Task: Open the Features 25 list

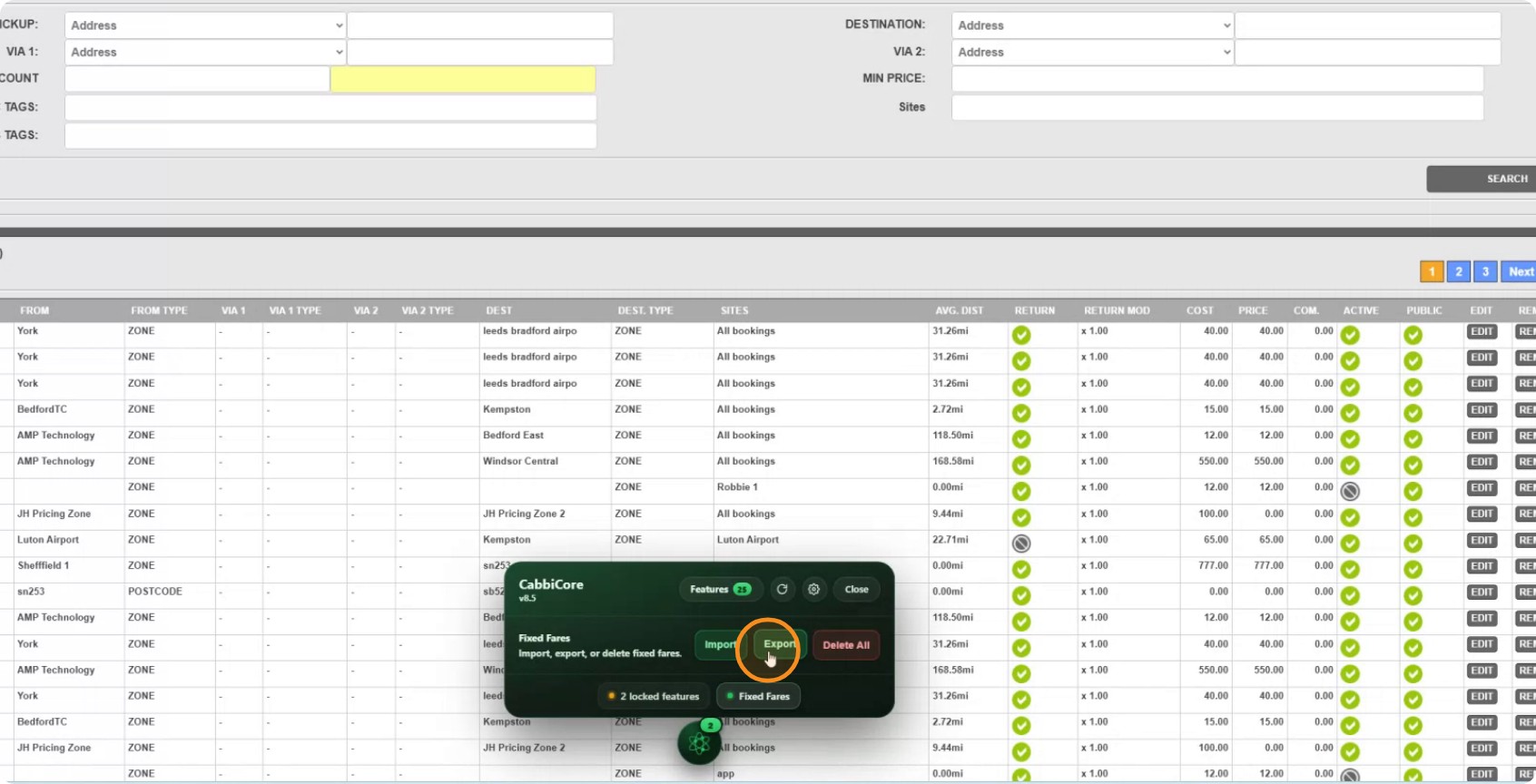Action: click(721, 589)
